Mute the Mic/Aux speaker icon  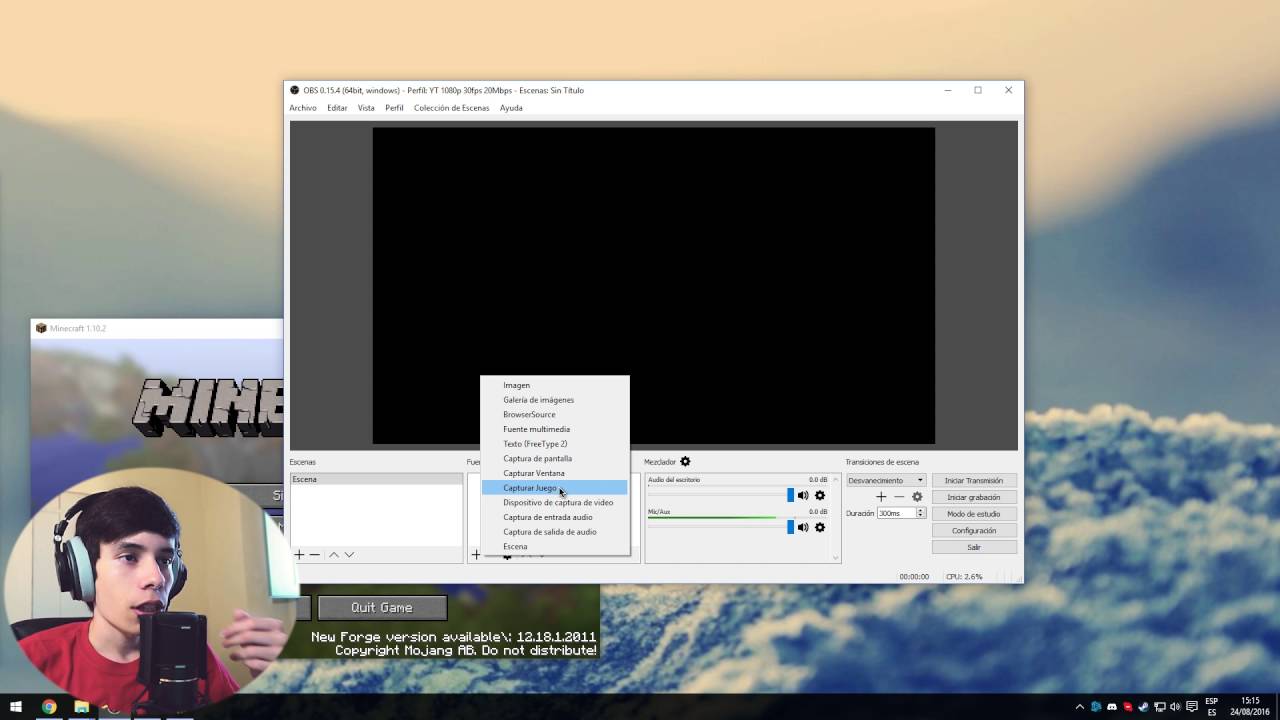803,527
